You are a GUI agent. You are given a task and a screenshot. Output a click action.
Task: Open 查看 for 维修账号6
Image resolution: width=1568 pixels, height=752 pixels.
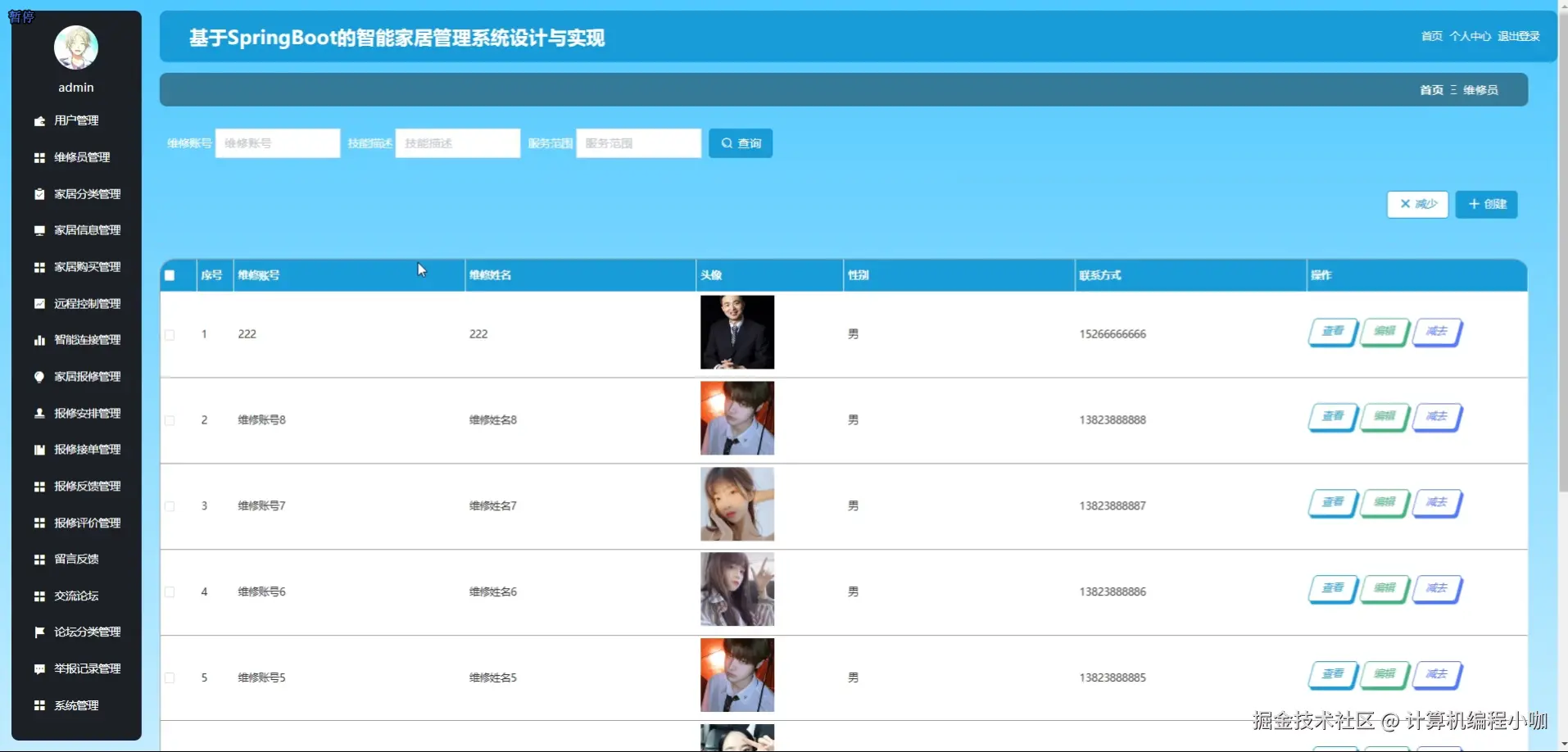[1333, 589]
